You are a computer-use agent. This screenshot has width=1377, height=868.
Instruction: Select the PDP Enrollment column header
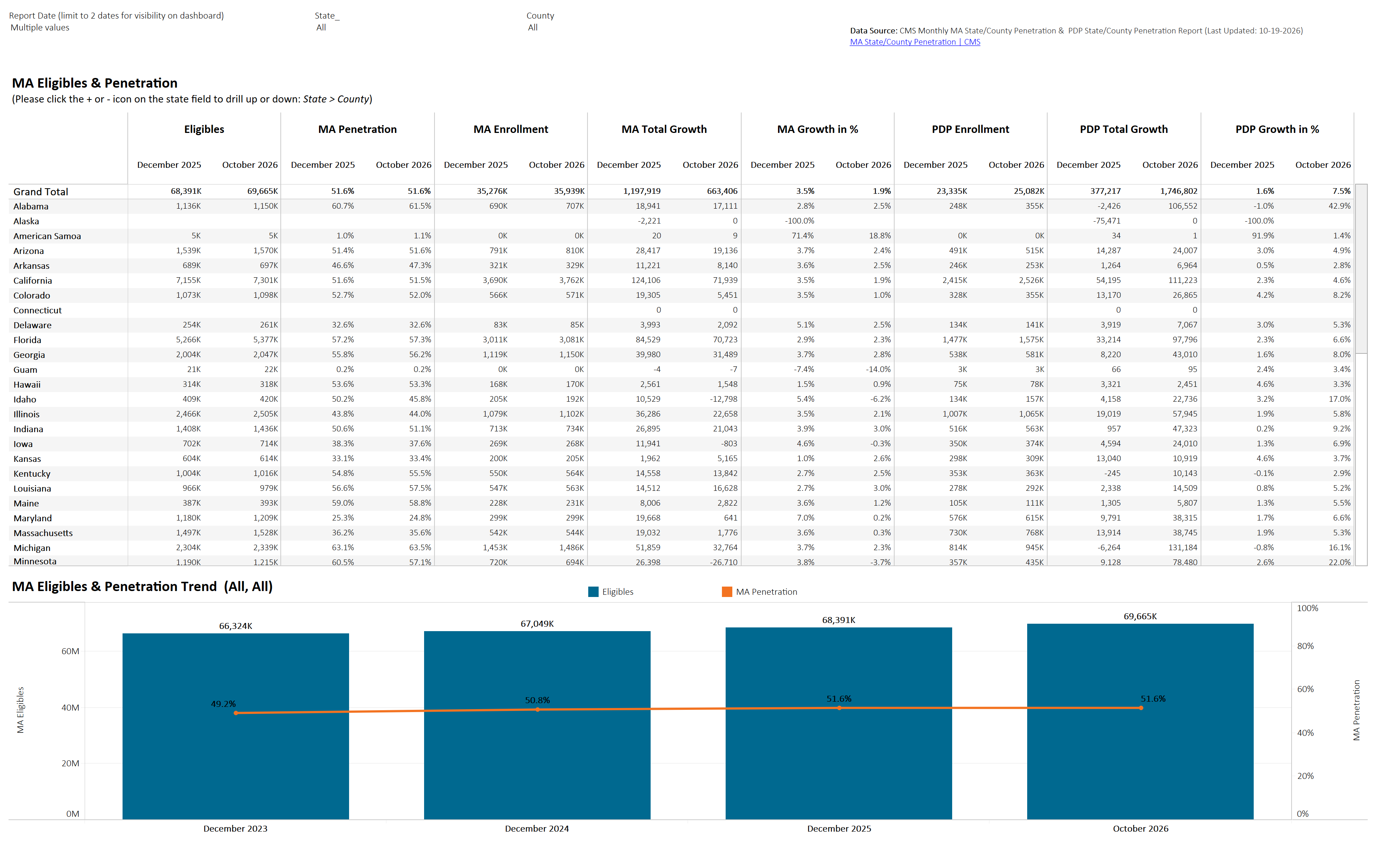point(970,129)
